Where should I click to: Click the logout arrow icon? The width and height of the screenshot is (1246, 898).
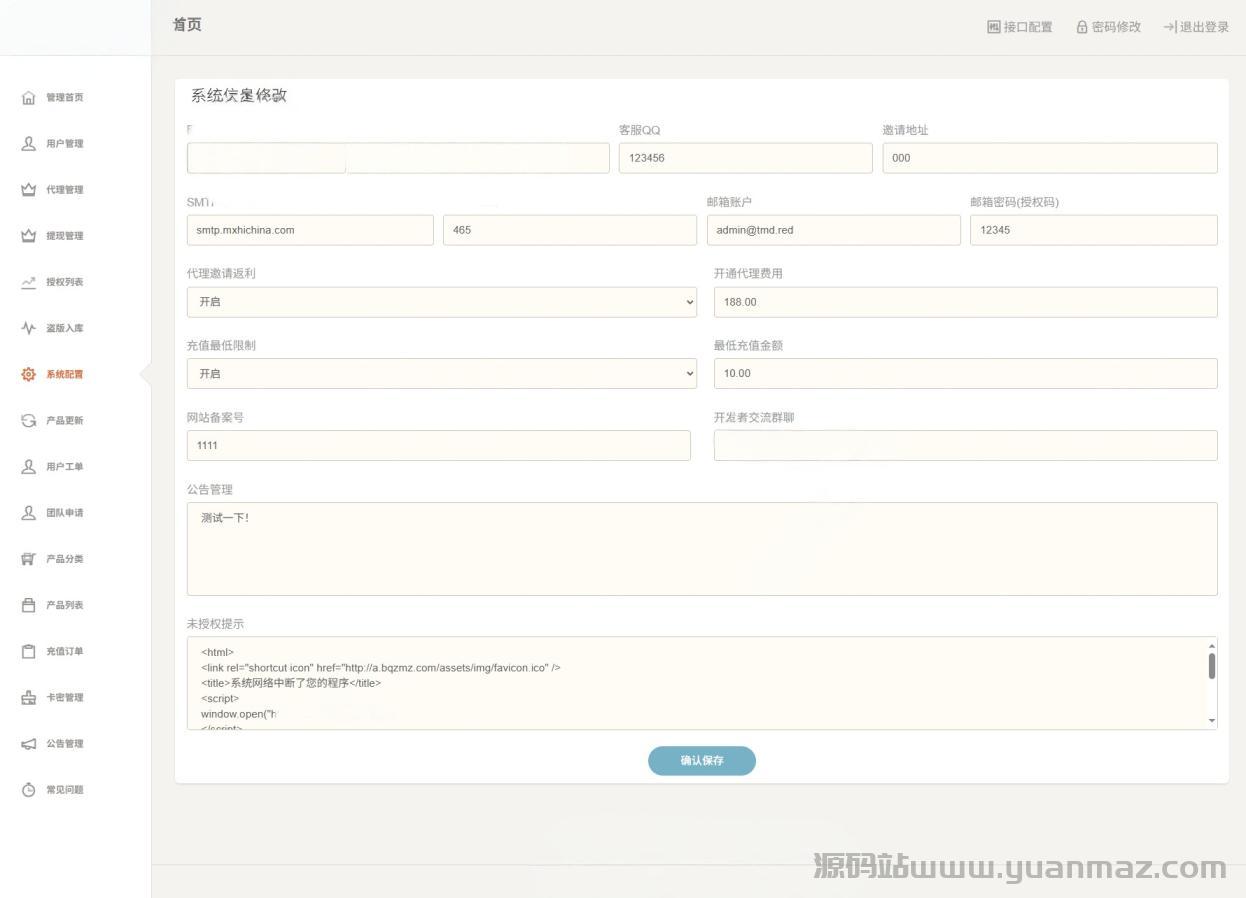click(1170, 27)
